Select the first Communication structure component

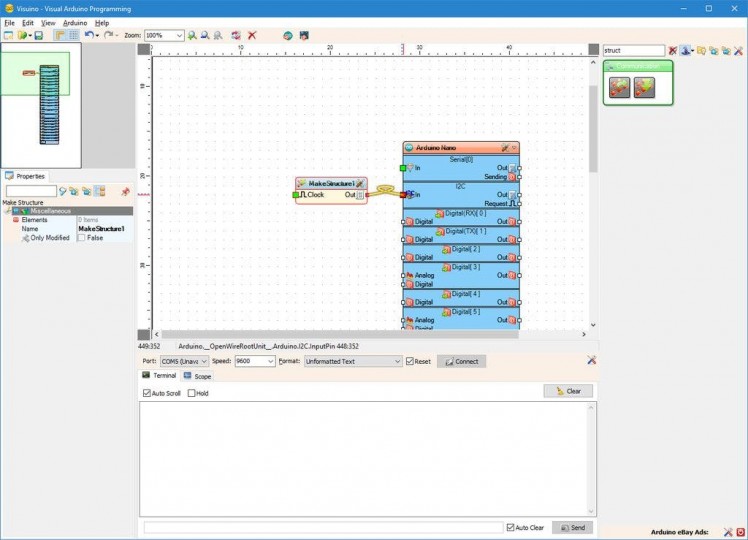620,88
